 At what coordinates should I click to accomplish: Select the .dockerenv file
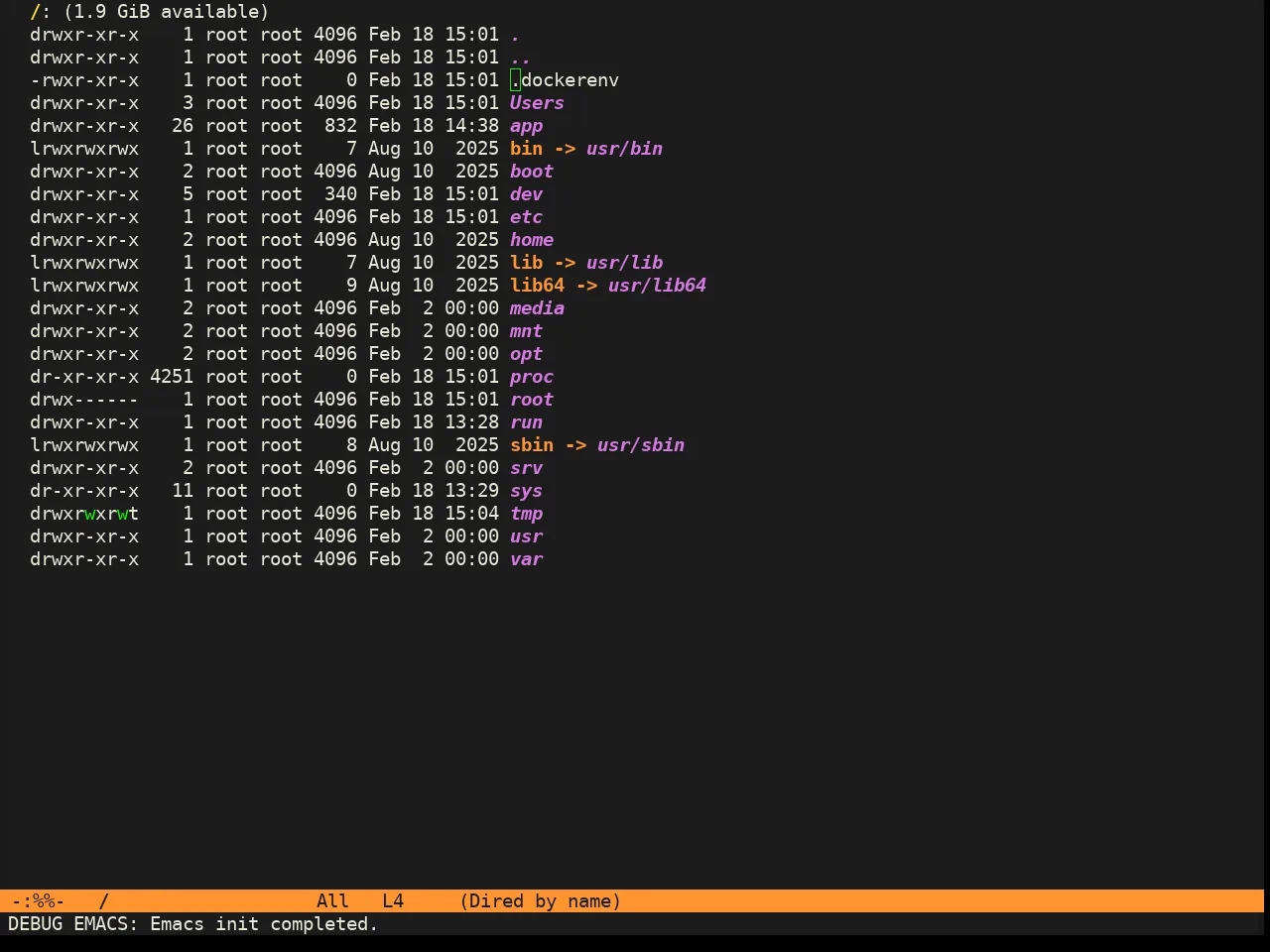[565, 80]
